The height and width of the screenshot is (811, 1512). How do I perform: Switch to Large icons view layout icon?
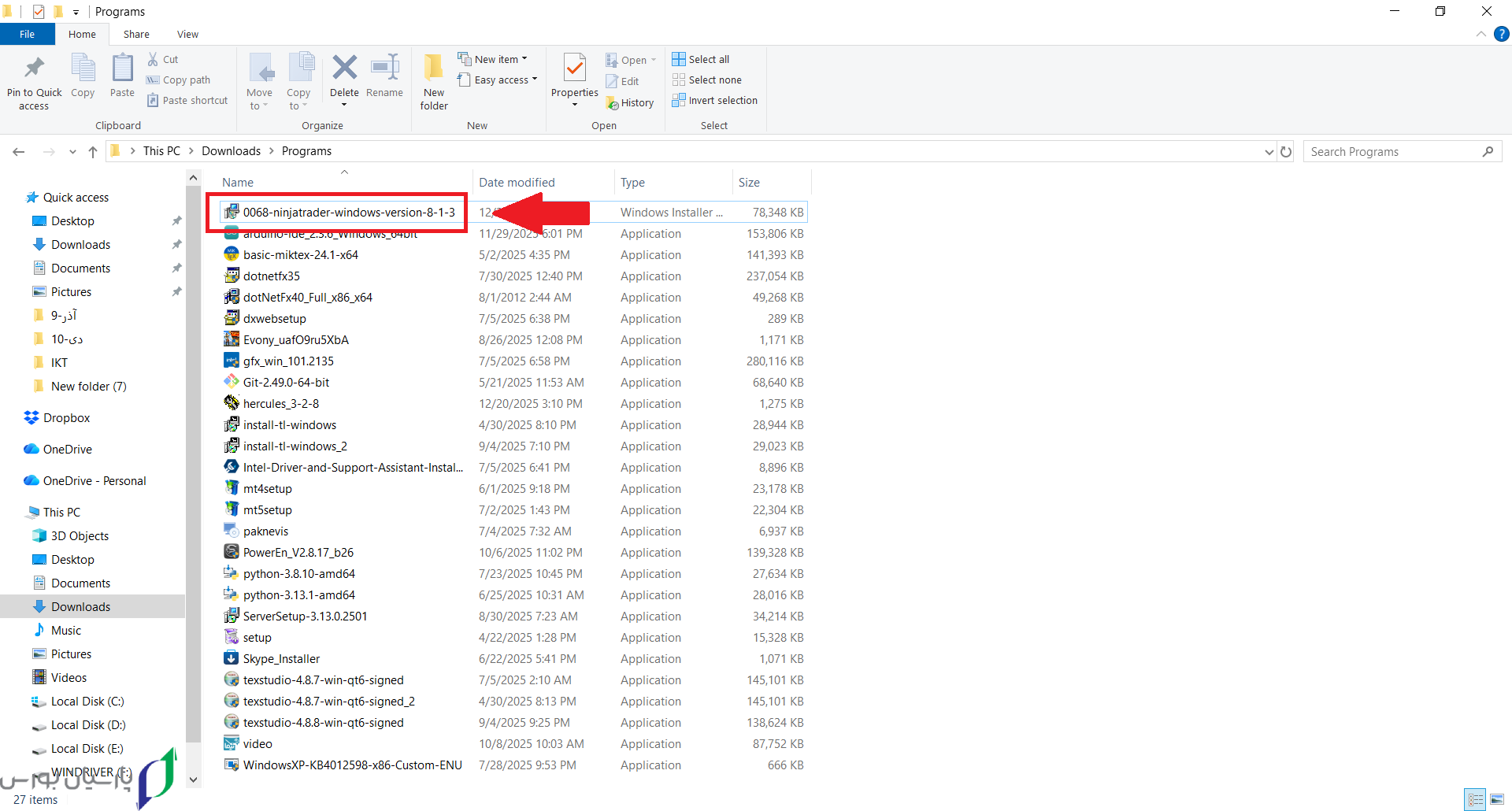[1497, 799]
